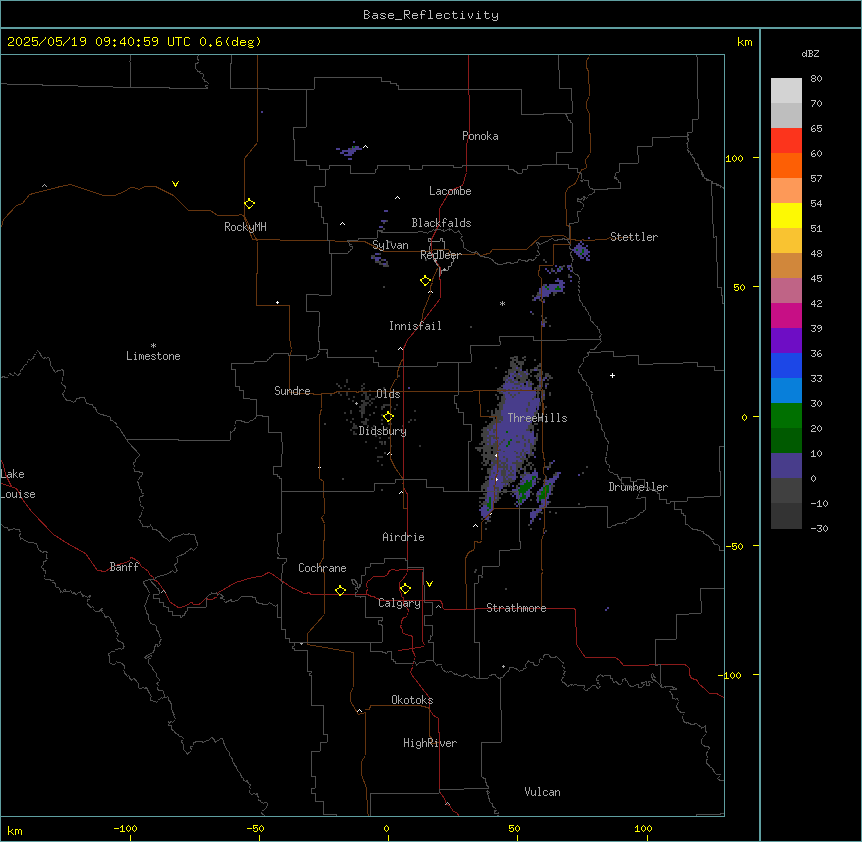This screenshot has width=862, height=842.
Task: Click the yellow km label at top right
Action: pos(744,42)
